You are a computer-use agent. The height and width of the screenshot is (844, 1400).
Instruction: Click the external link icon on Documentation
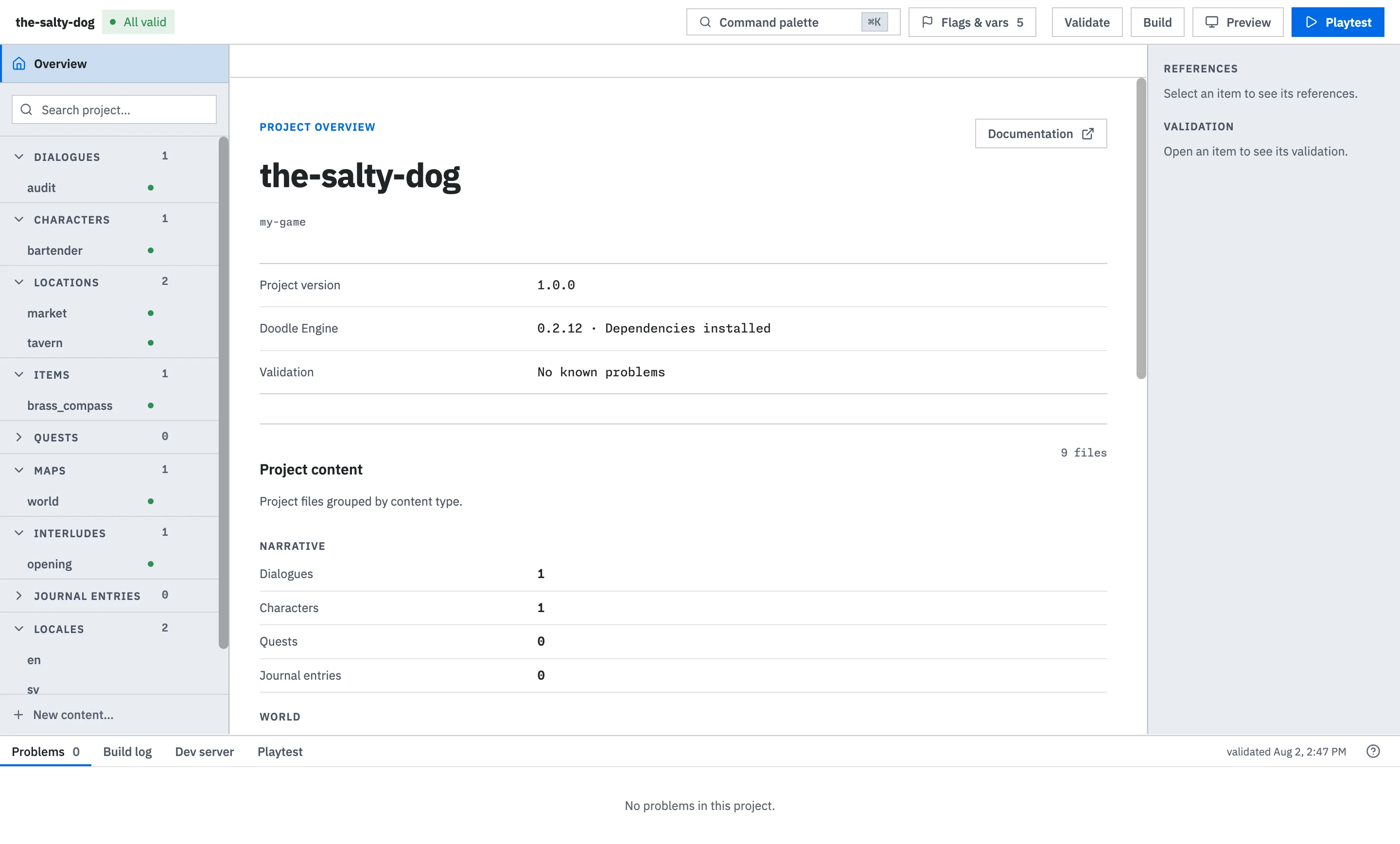1087,134
